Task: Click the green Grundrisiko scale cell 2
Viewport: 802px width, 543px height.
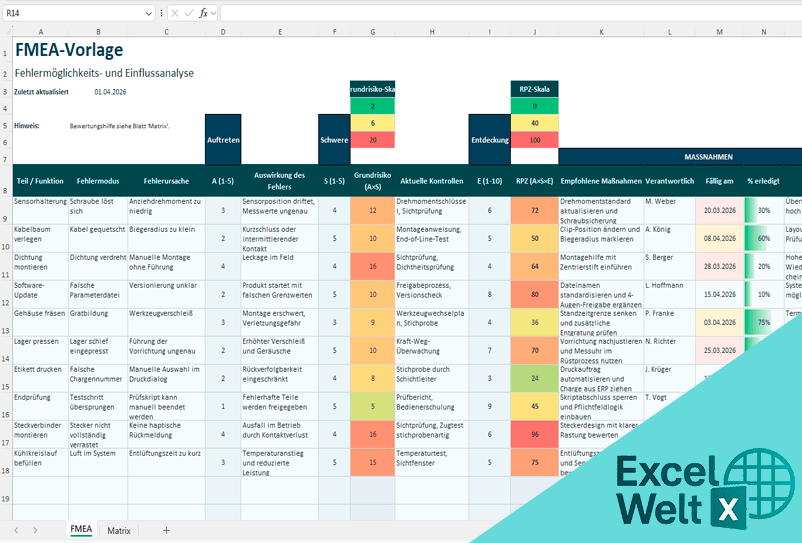Action: tap(372, 106)
